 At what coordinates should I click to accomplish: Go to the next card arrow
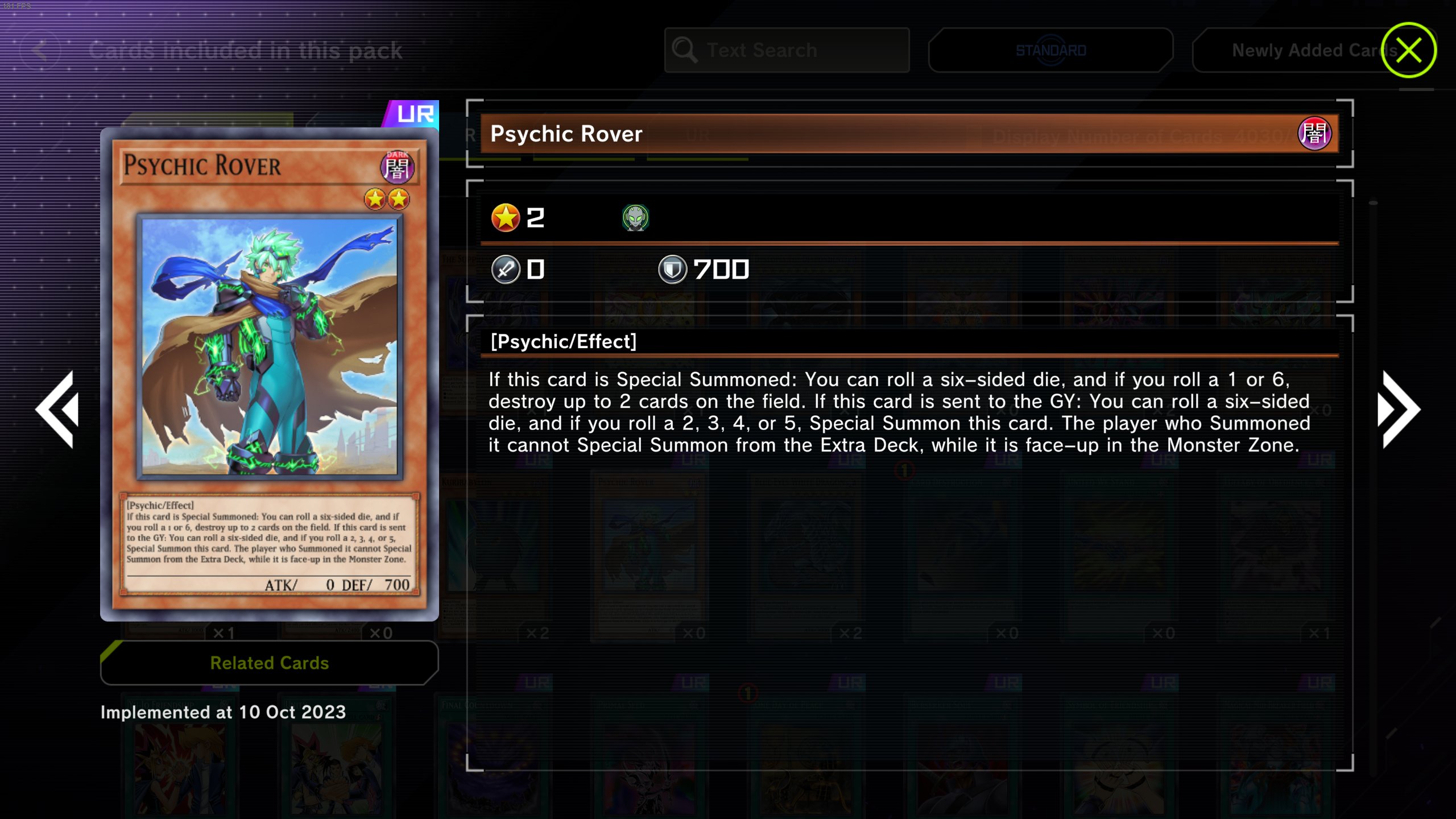click(1399, 409)
